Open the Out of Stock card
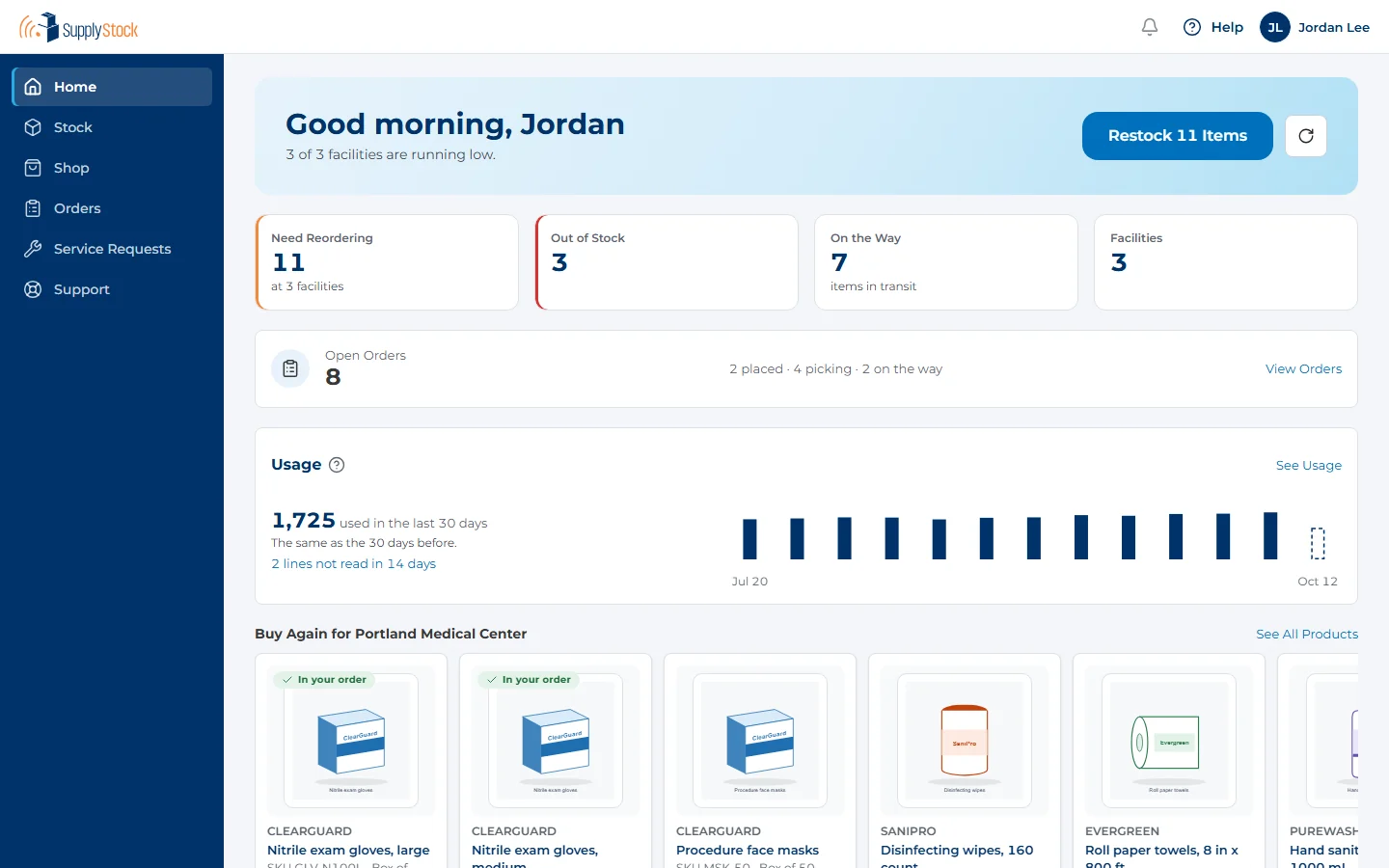This screenshot has height=868, width=1389. click(x=667, y=262)
